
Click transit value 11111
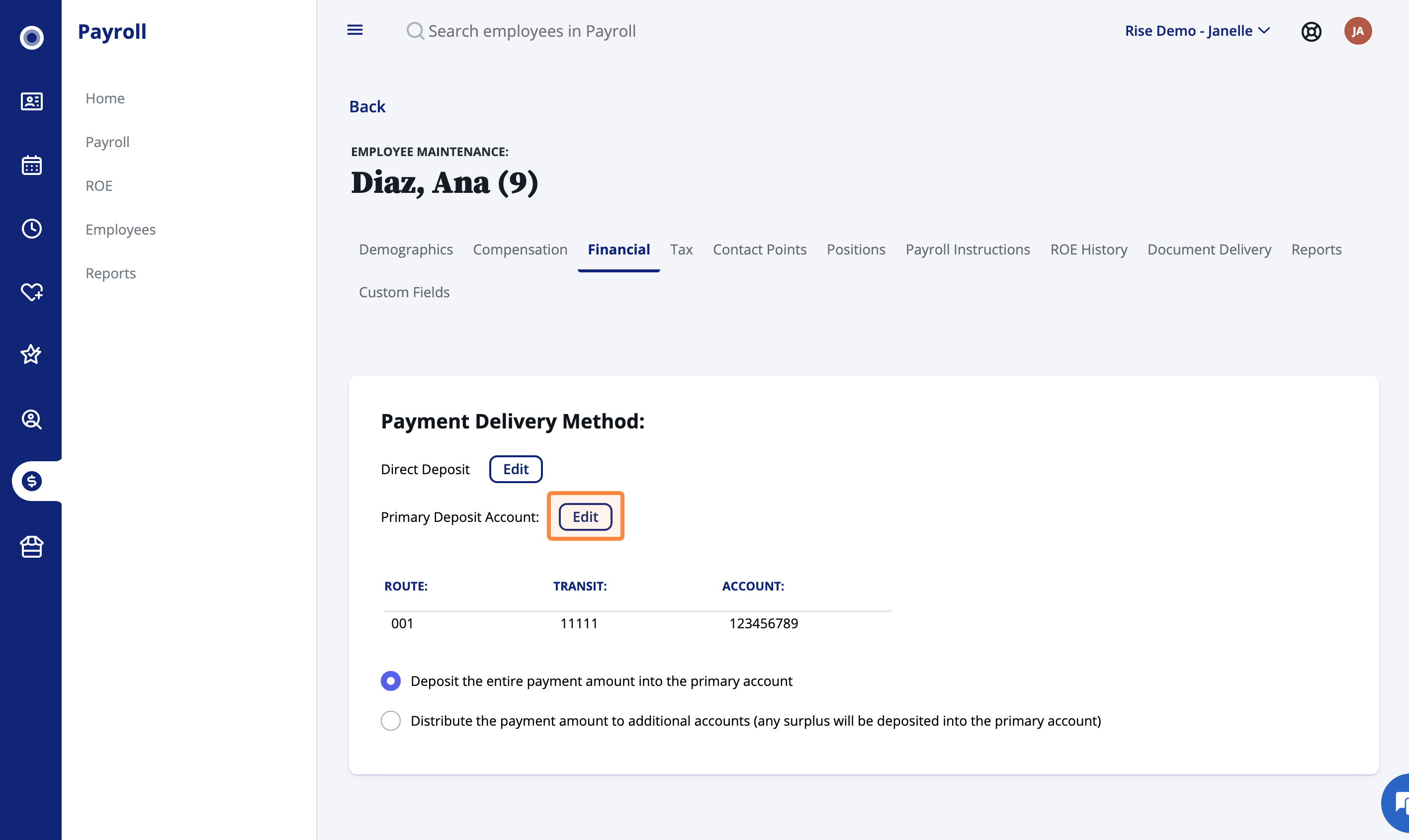click(579, 623)
